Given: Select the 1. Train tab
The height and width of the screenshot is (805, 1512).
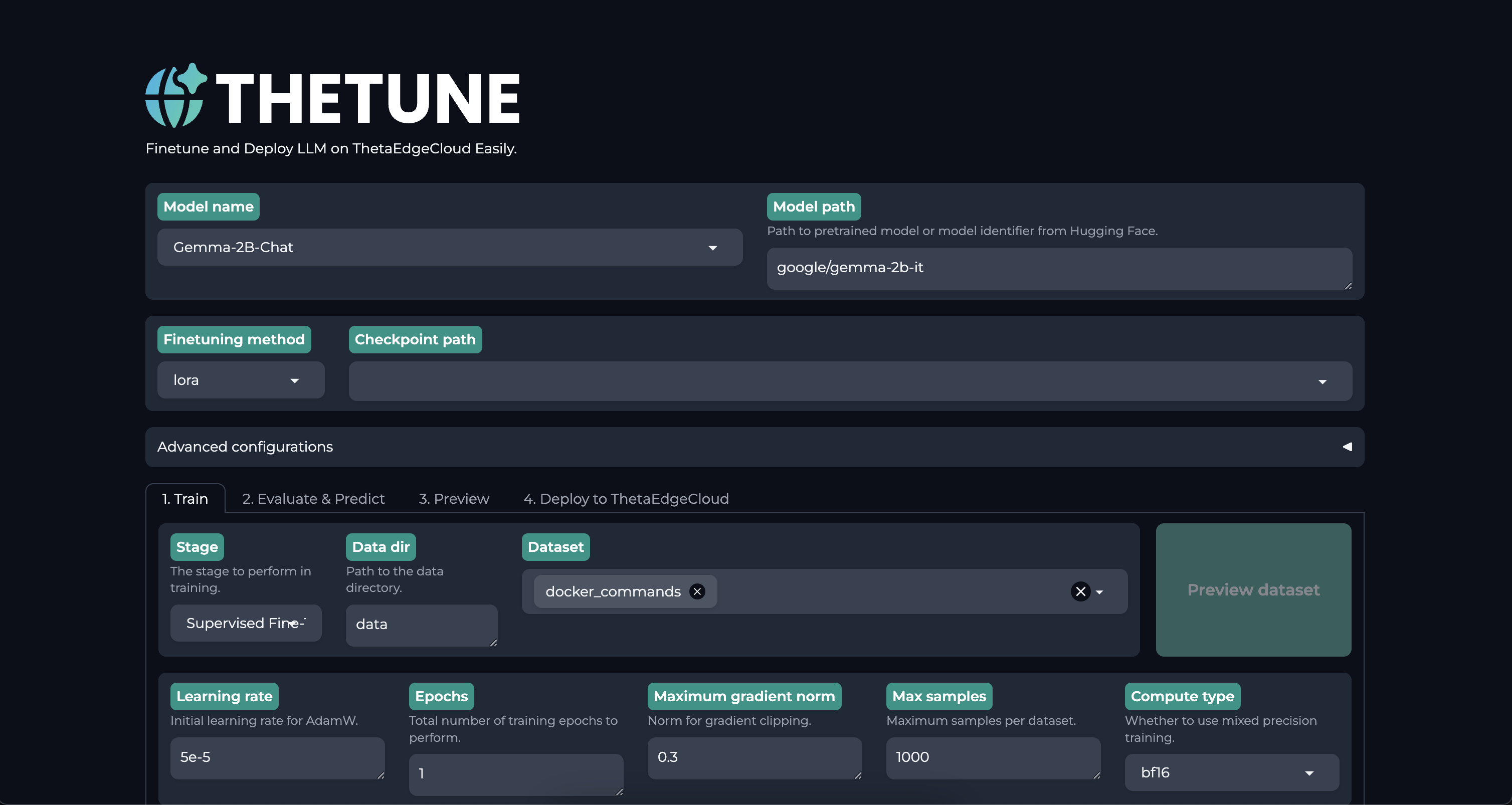Looking at the screenshot, I should tap(185, 499).
